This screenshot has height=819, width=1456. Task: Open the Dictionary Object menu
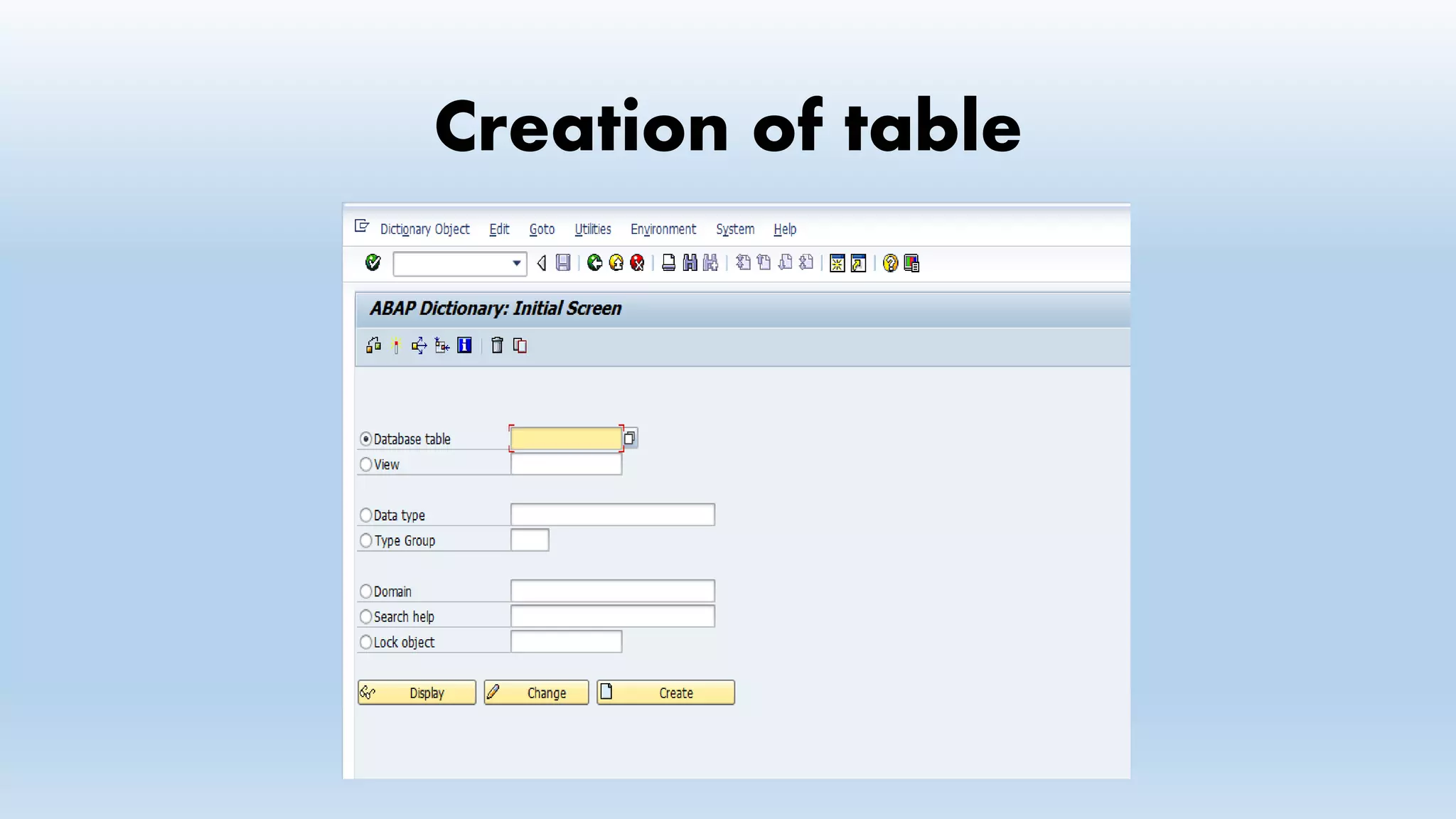pyautogui.click(x=424, y=229)
